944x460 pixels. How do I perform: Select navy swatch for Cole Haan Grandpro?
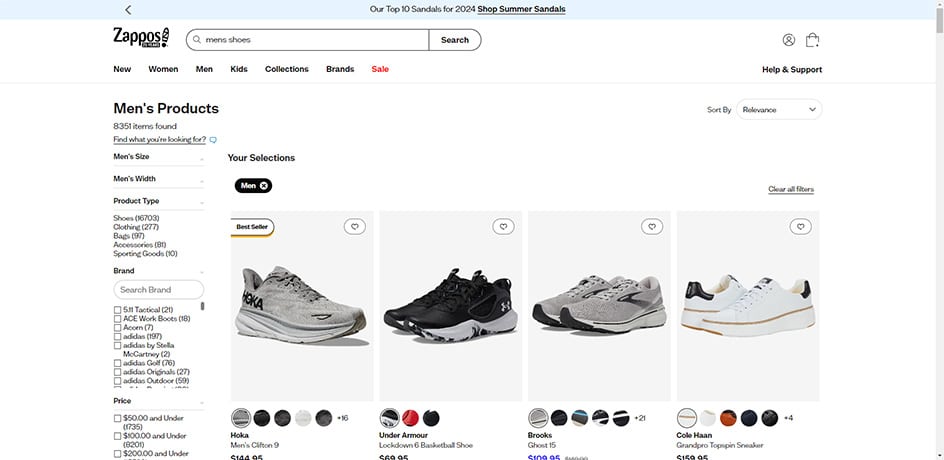[749, 418]
